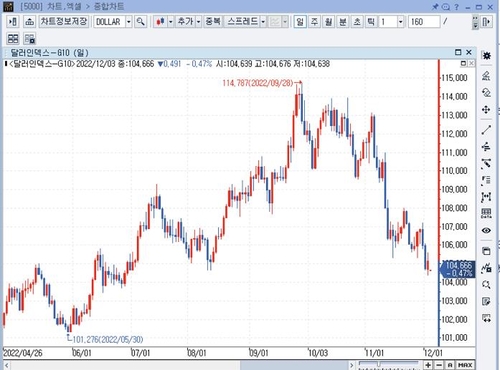The image size is (500, 370).
Task: Close the 달러인덱스-G10 chart pane
Action: [x=469, y=52]
